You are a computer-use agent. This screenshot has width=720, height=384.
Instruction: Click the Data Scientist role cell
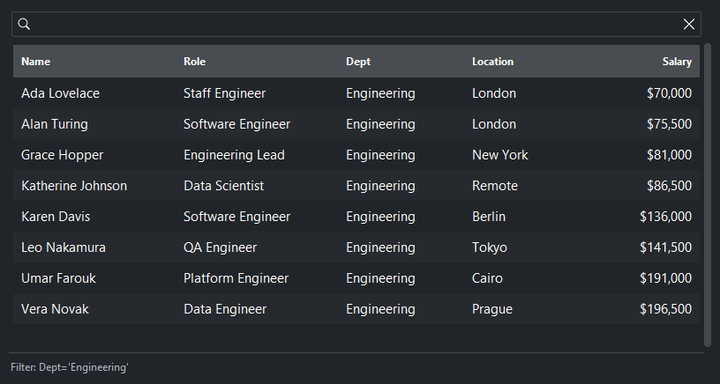[224, 186]
